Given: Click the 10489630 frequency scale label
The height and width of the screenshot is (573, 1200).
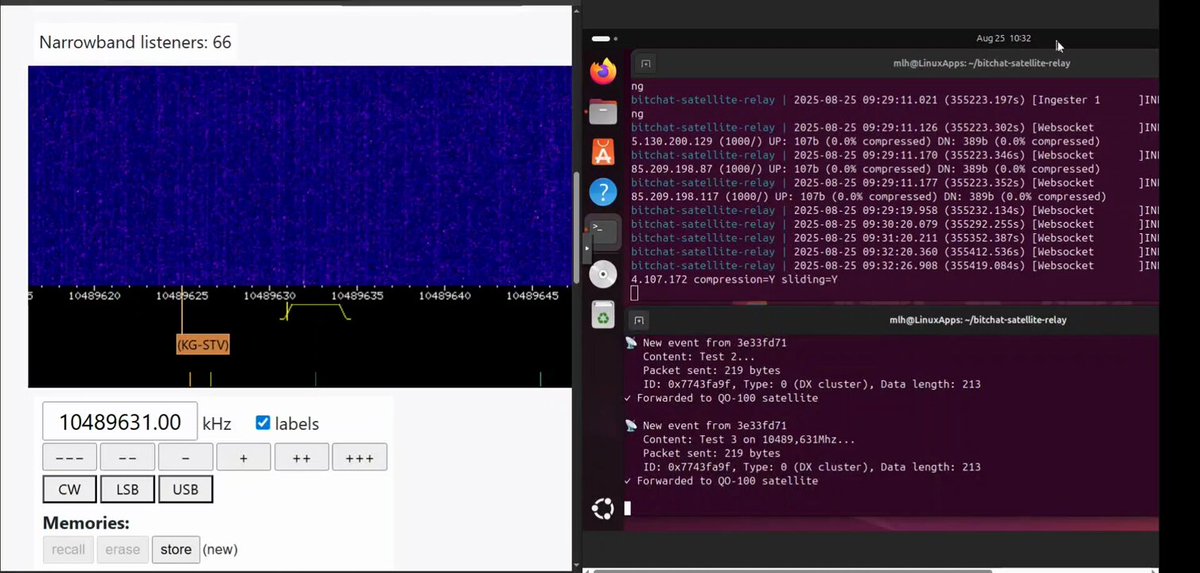Looking at the screenshot, I should tap(270, 296).
